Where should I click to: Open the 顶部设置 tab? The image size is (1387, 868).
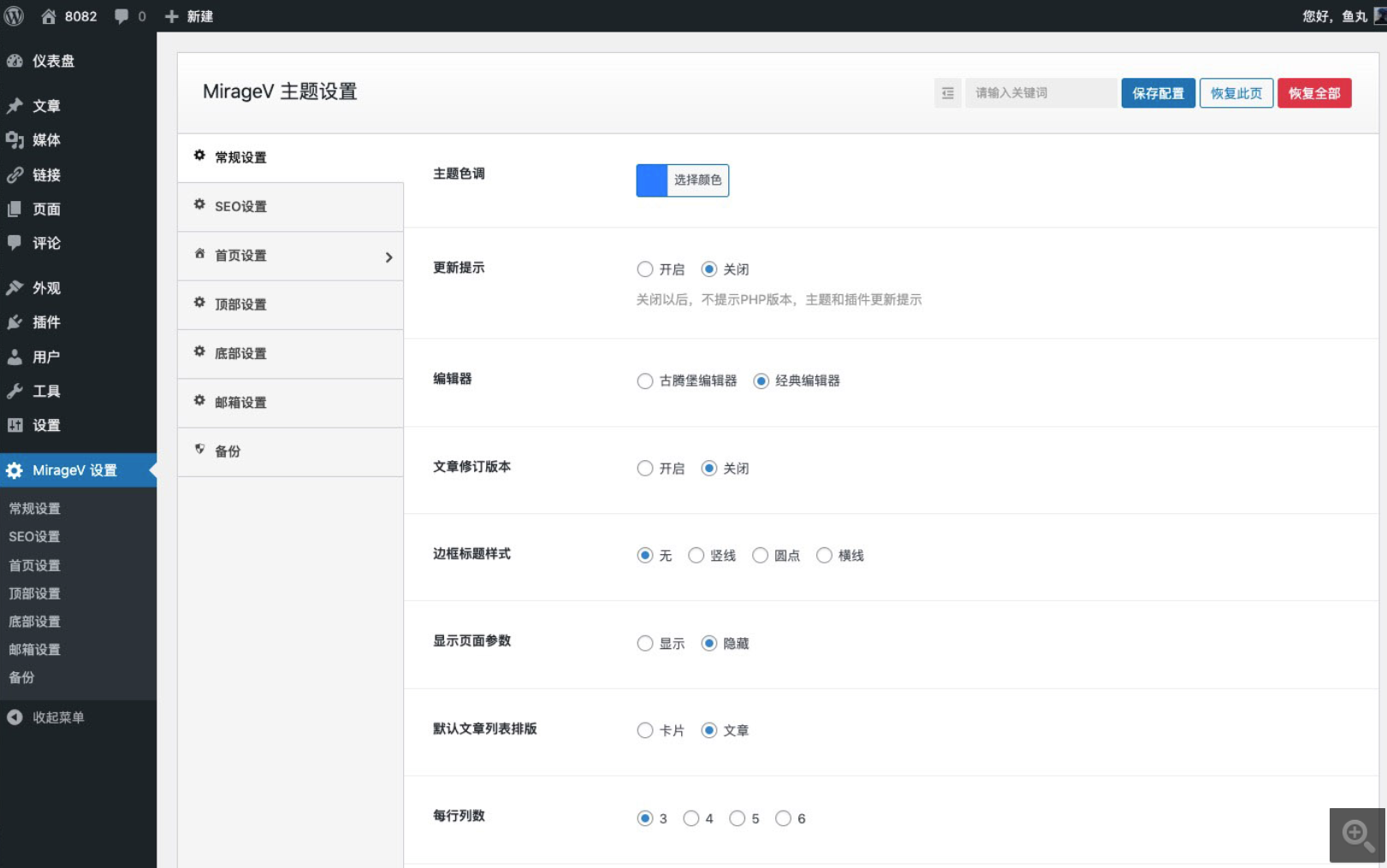(290, 305)
